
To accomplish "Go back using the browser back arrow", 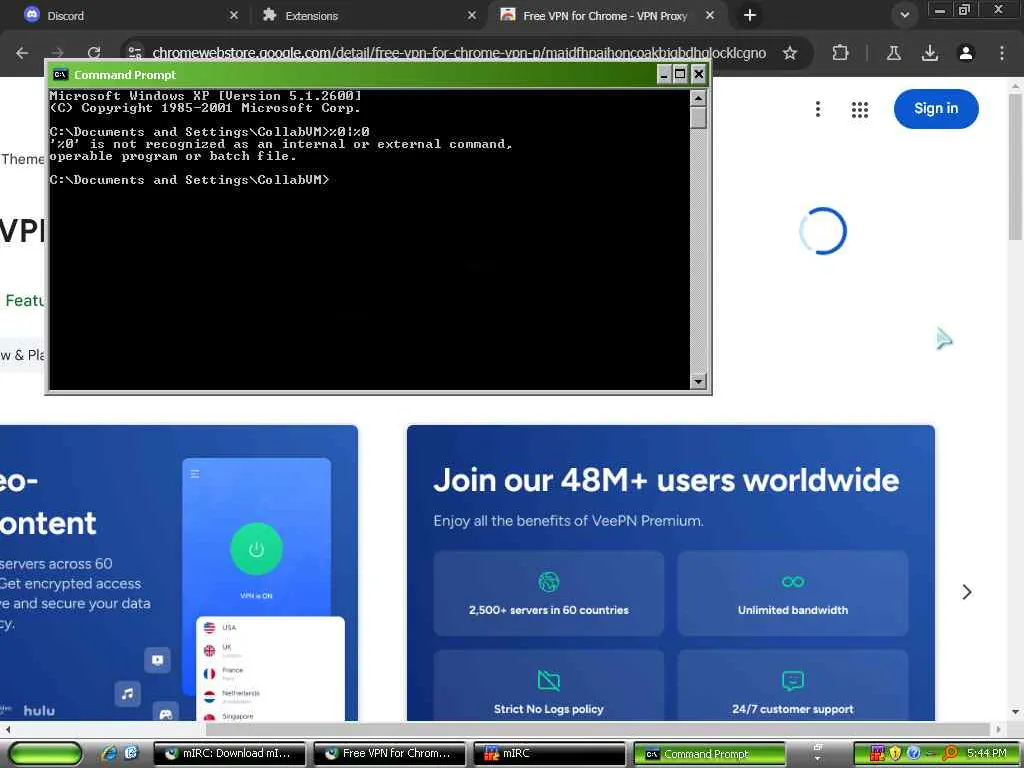I will coord(22,53).
